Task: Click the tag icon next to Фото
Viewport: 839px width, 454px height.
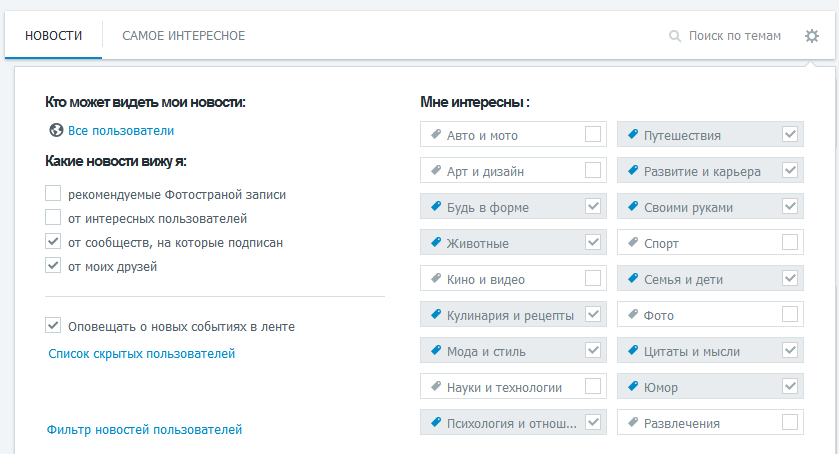Action: pos(633,314)
